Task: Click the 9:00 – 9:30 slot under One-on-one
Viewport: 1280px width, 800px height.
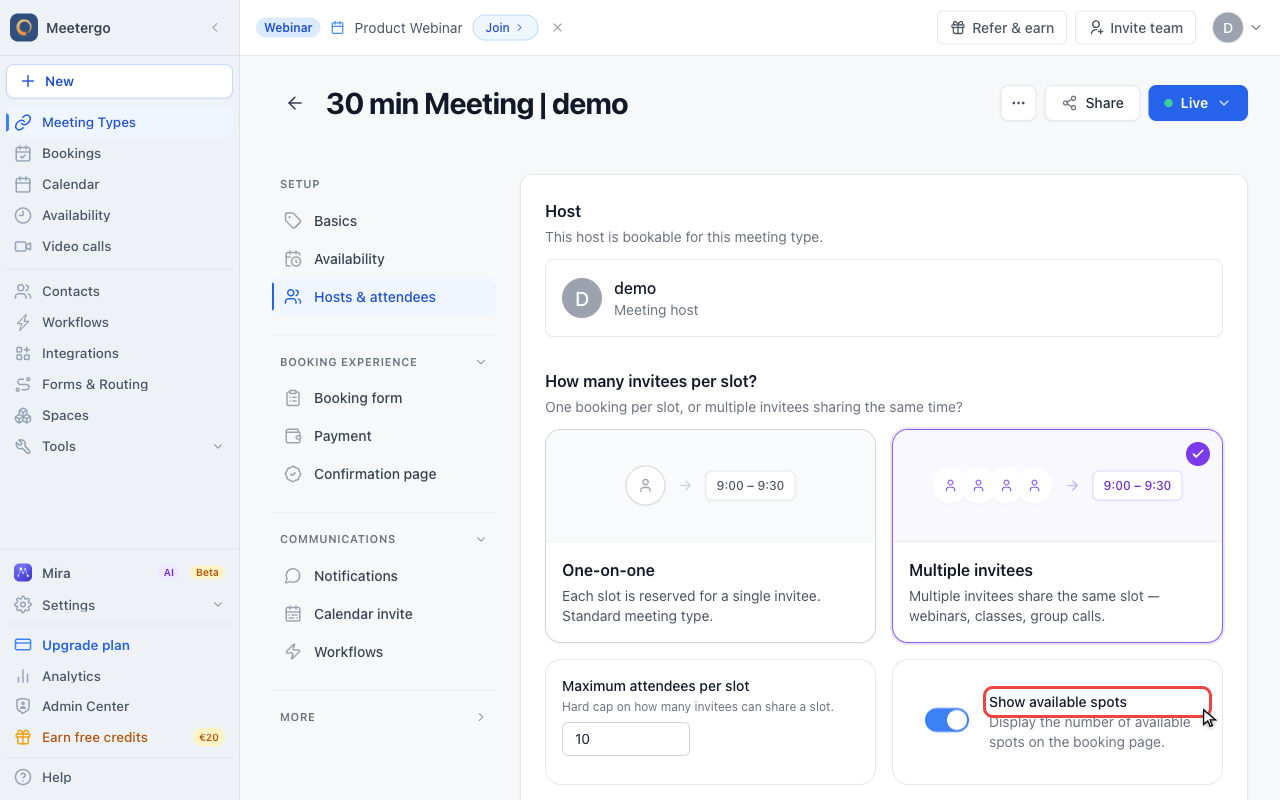Action: pyautogui.click(x=751, y=485)
